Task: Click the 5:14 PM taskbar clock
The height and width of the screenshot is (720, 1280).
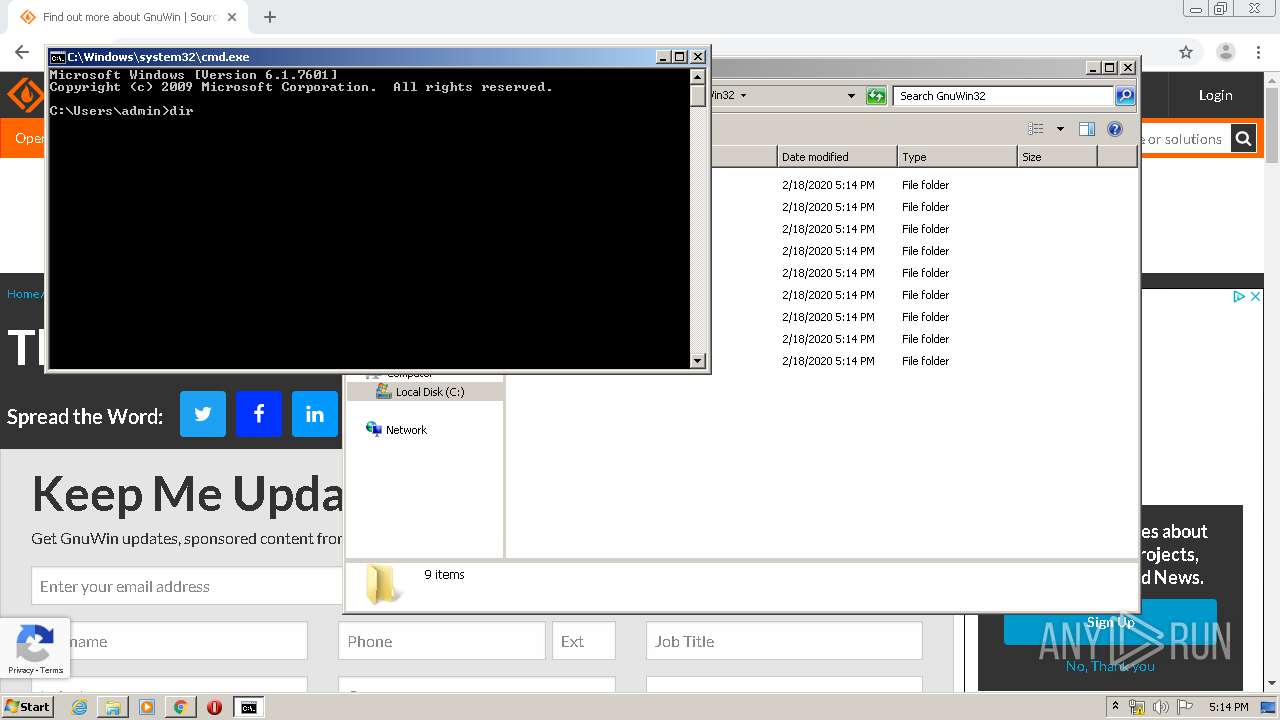Action: (1228, 707)
